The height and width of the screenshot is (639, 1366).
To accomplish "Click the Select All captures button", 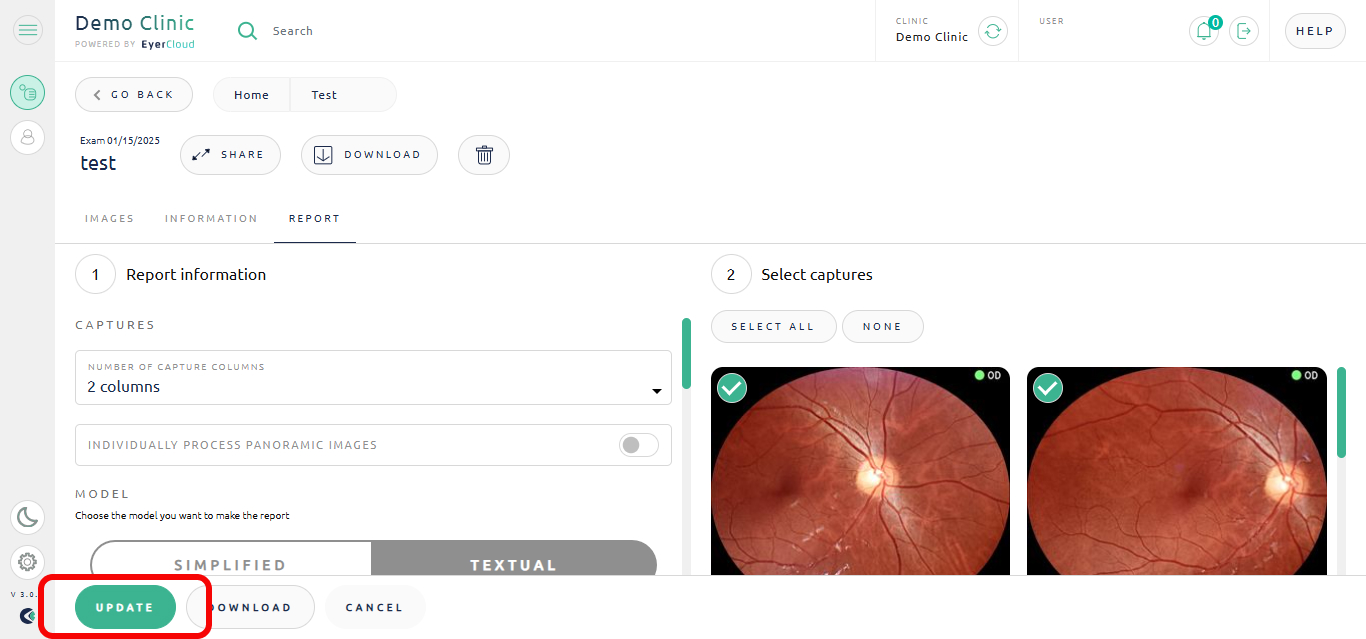I will [773, 327].
